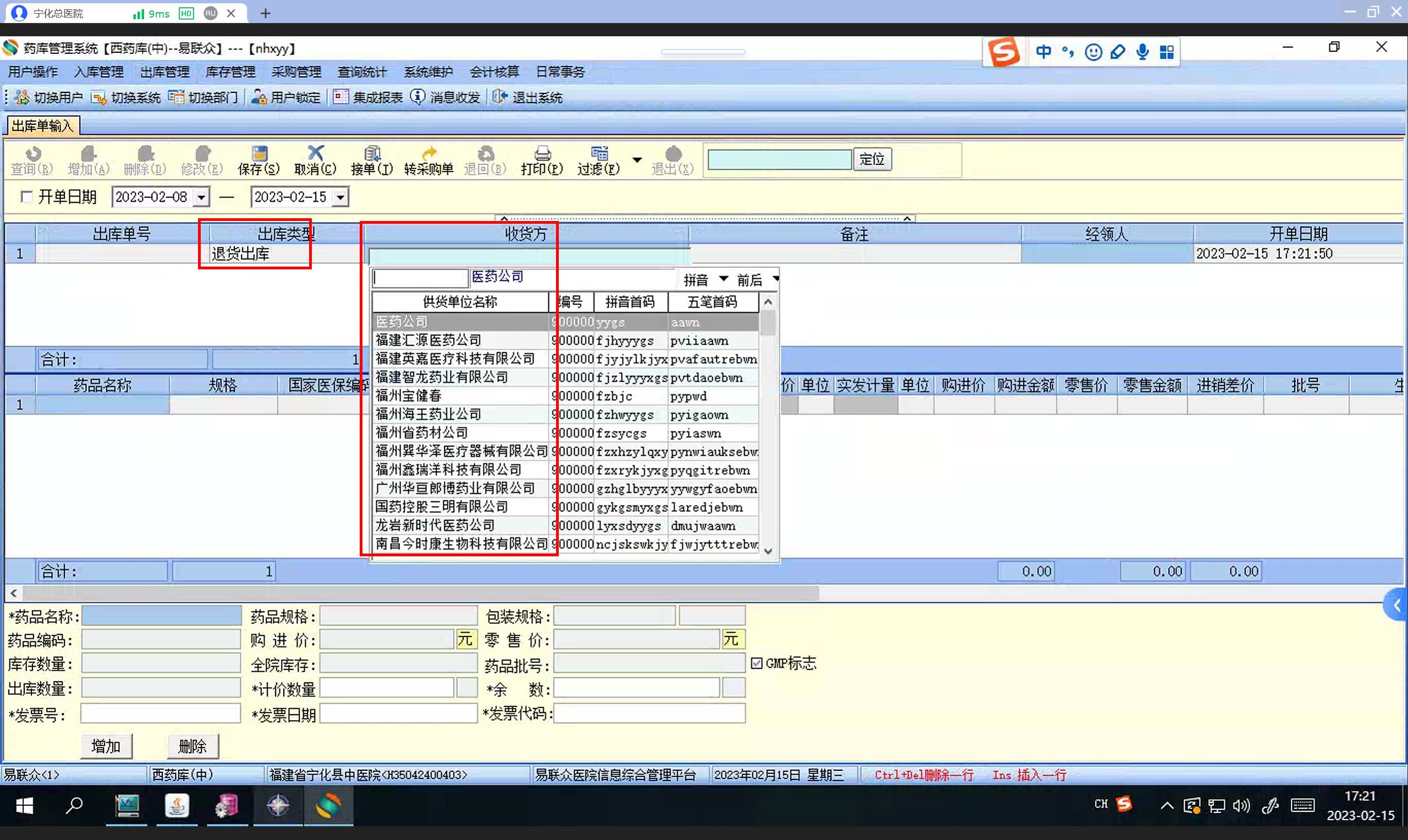Click the 集成报表 toolbar icon
This screenshot has width=1408, height=840.
(x=340, y=97)
